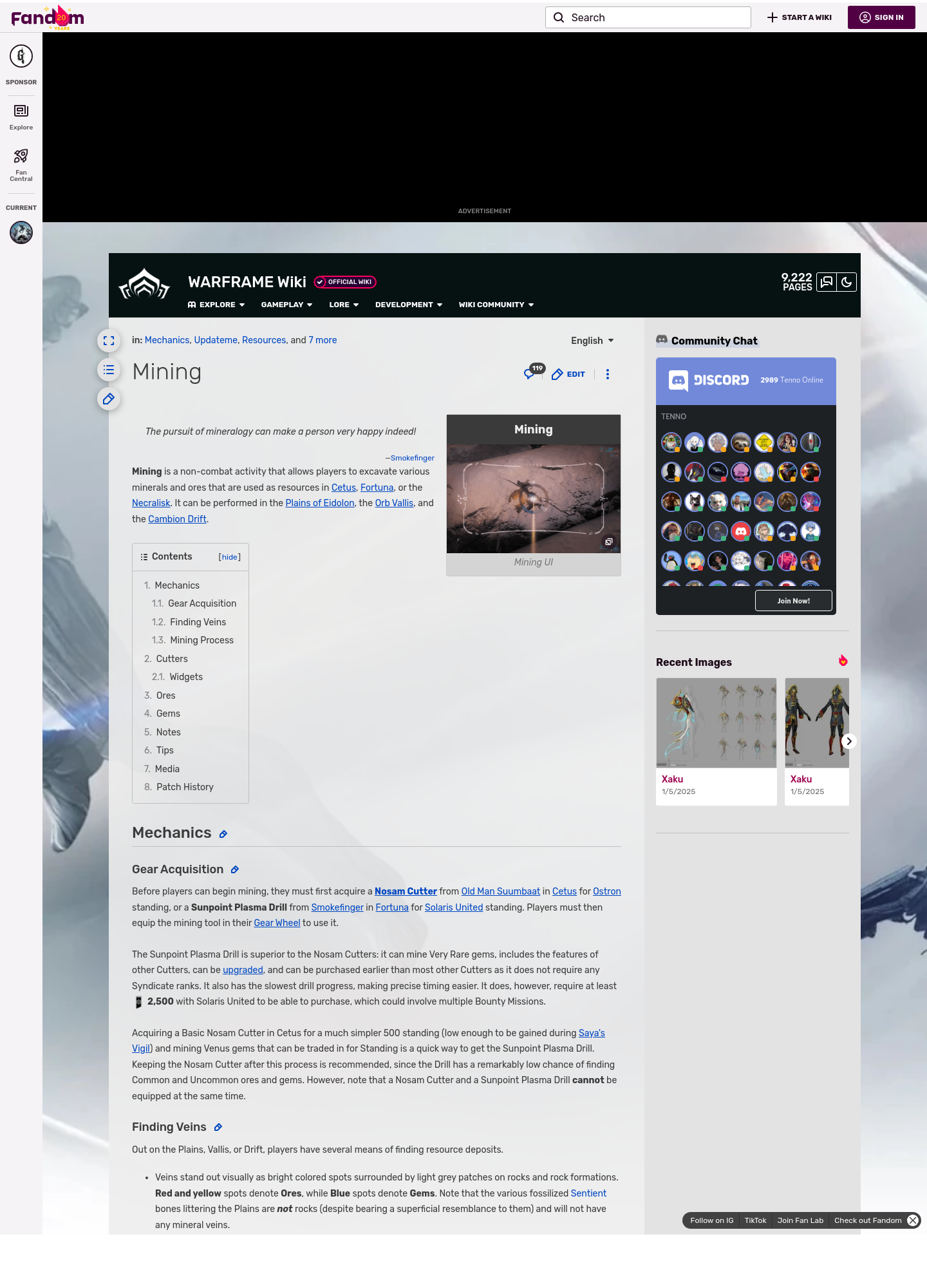Open the Plains of Eidolon link
Image resolution: width=927 pixels, height=1288 pixels.
point(320,503)
